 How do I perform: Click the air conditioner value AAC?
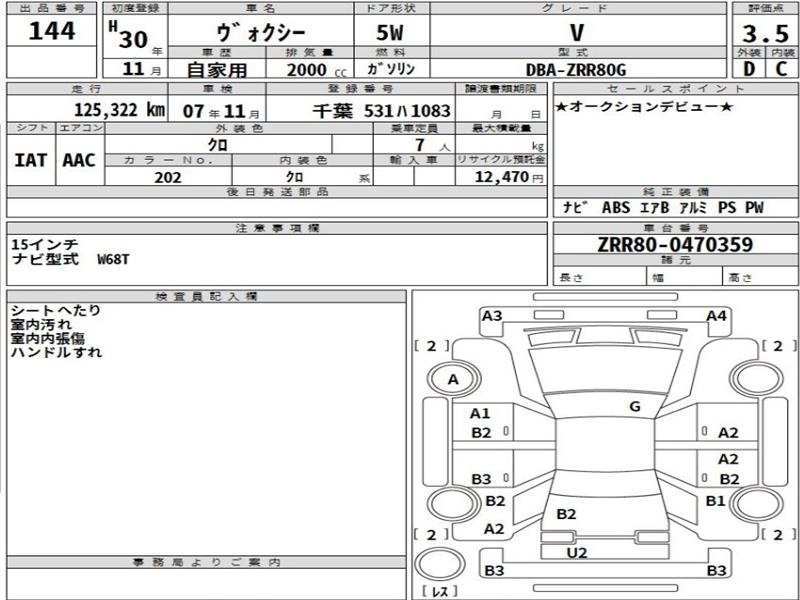79,160
